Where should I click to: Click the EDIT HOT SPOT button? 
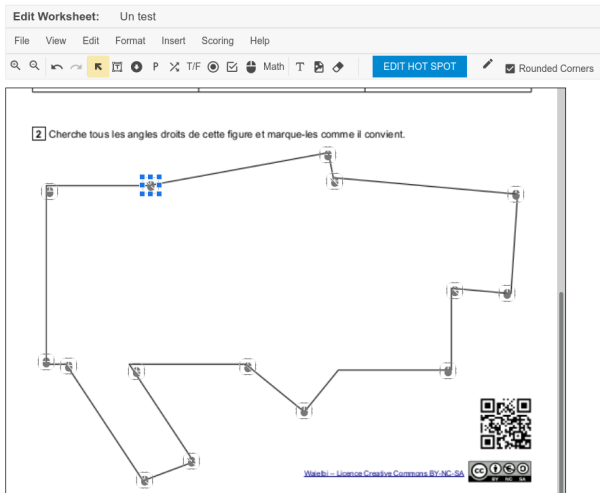420,67
